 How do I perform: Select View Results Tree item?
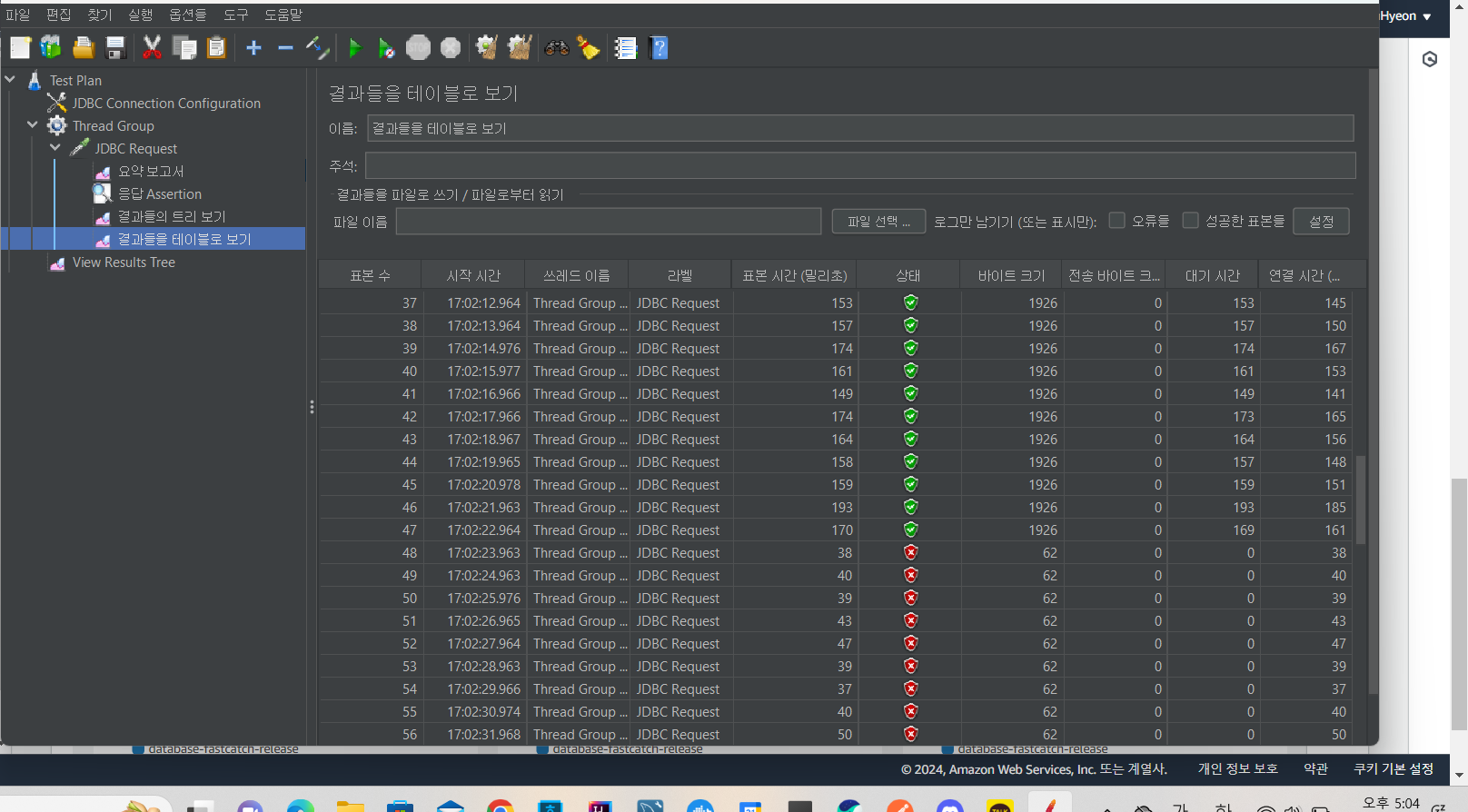pos(124,262)
